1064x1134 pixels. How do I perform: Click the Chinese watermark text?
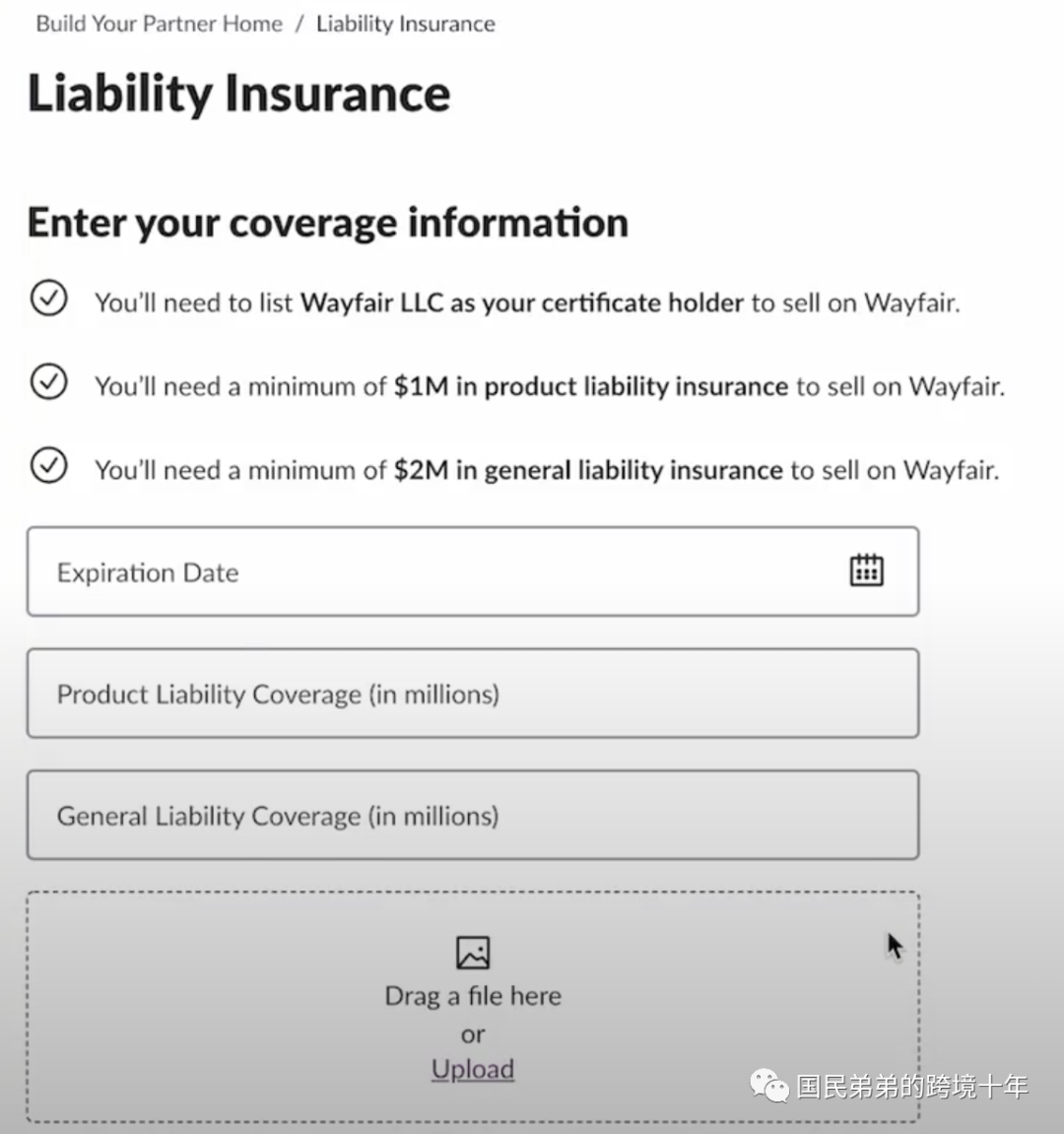912,1087
